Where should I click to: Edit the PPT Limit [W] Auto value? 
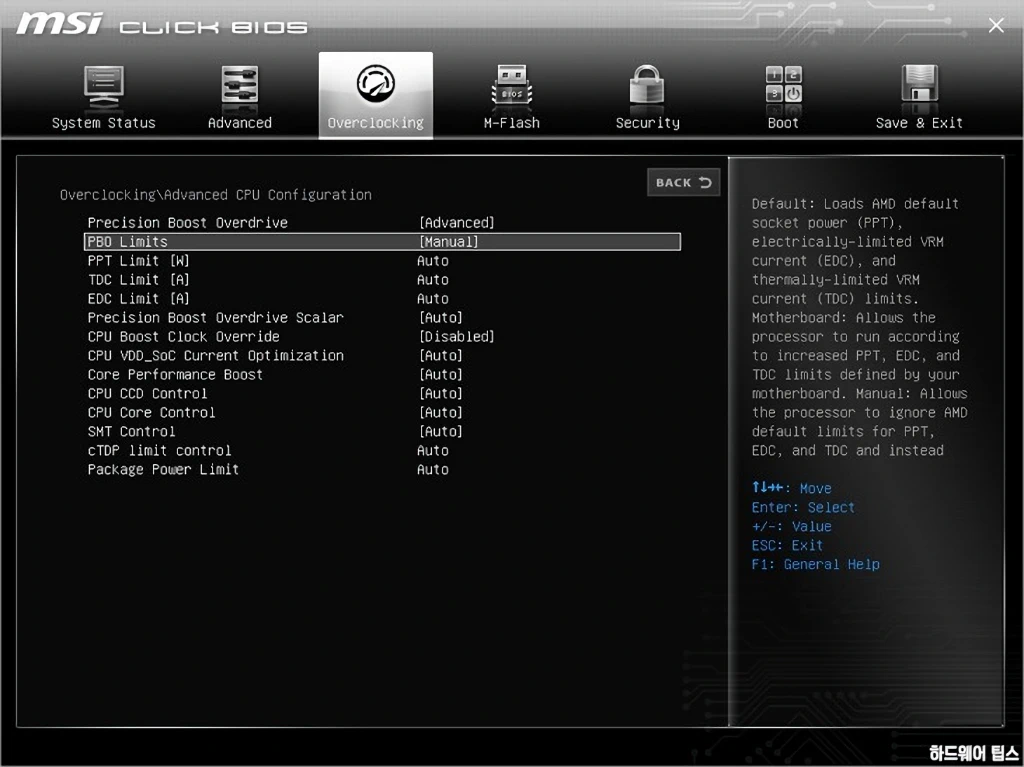pos(433,261)
